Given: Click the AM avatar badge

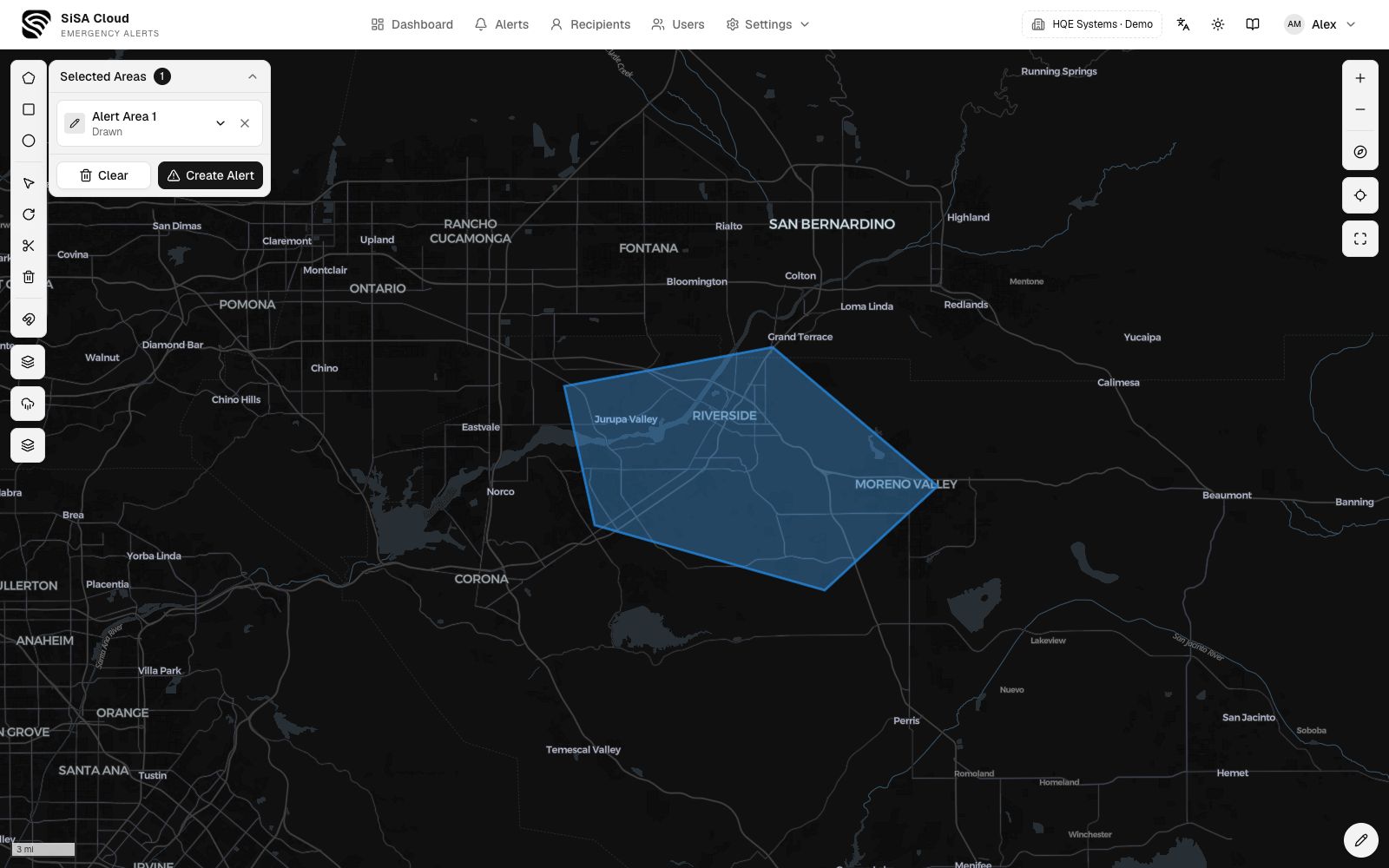Looking at the screenshot, I should (1294, 24).
